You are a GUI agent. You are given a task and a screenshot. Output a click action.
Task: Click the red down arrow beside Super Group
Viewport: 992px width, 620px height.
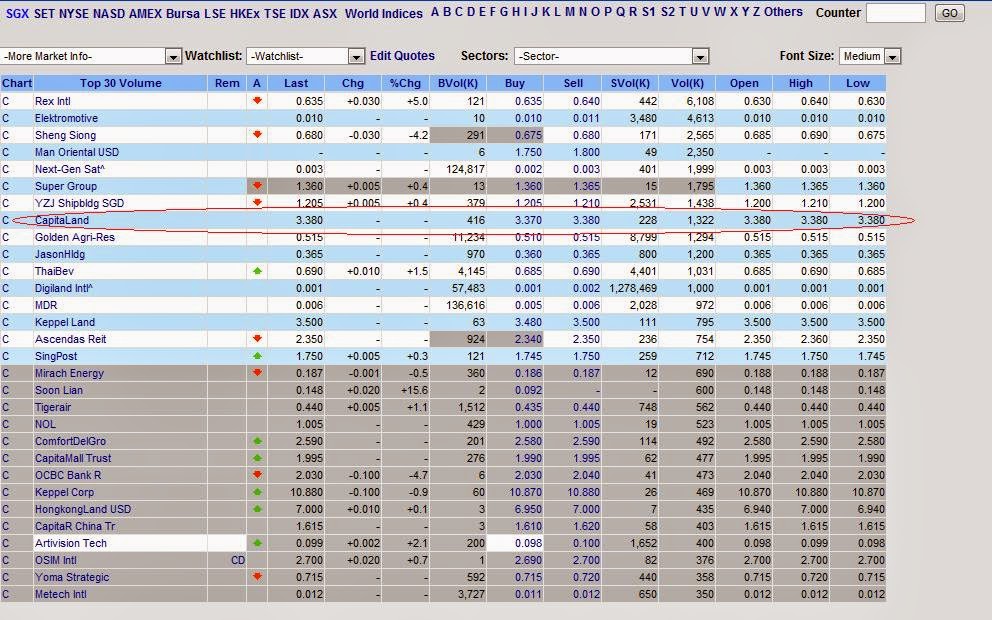coord(256,186)
